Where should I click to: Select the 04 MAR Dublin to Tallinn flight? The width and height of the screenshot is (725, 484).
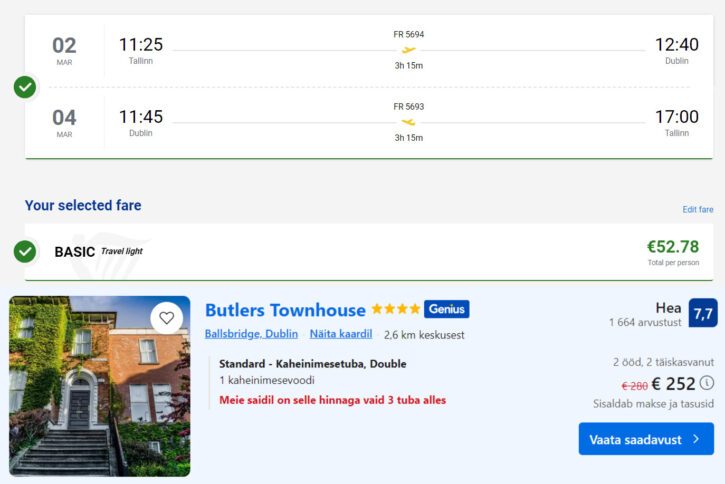pyautogui.click(x=369, y=123)
